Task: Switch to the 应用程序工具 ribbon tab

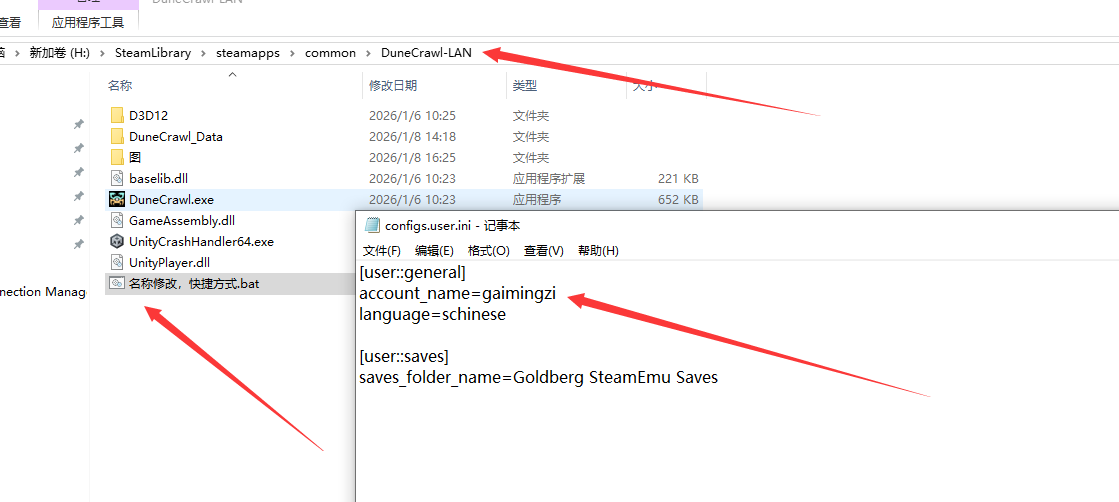Action: pyautogui.click(x=88, y=22)
